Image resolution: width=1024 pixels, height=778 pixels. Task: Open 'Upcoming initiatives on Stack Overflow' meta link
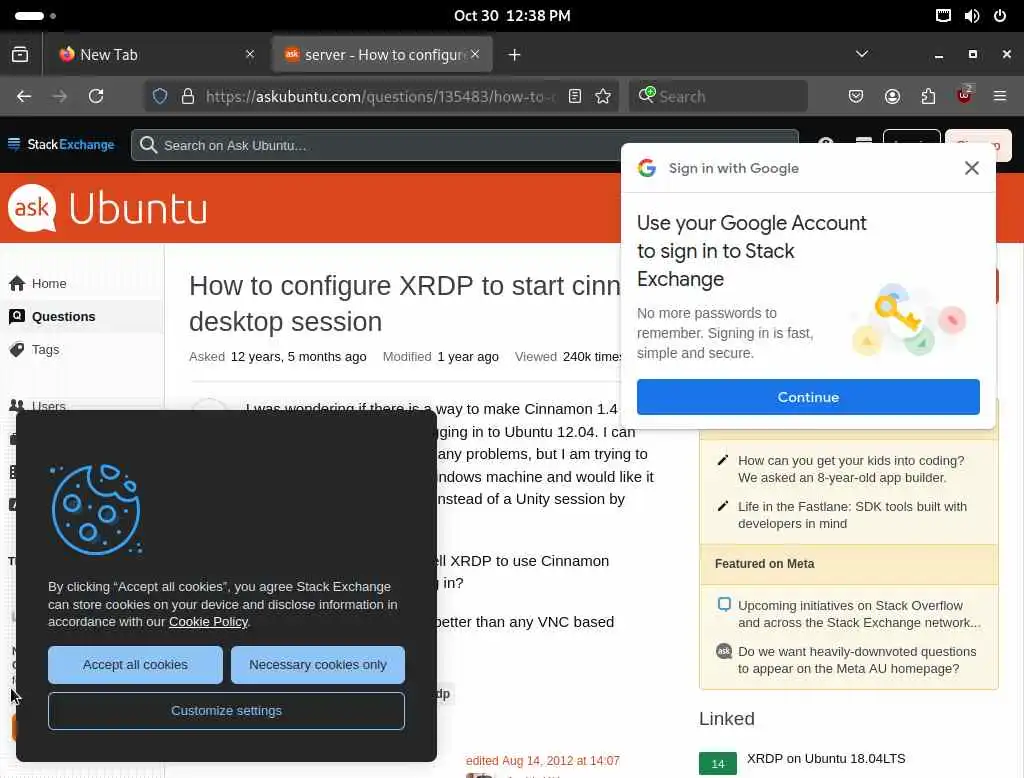click(x=859, y=614)
